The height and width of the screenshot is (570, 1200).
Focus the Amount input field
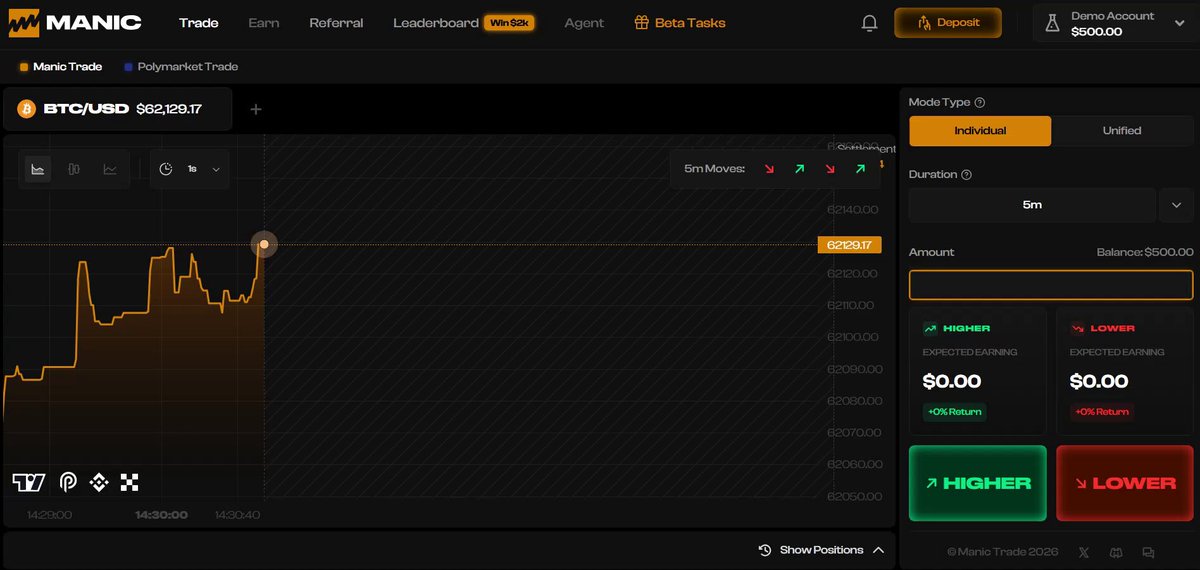click(1051, 285)
